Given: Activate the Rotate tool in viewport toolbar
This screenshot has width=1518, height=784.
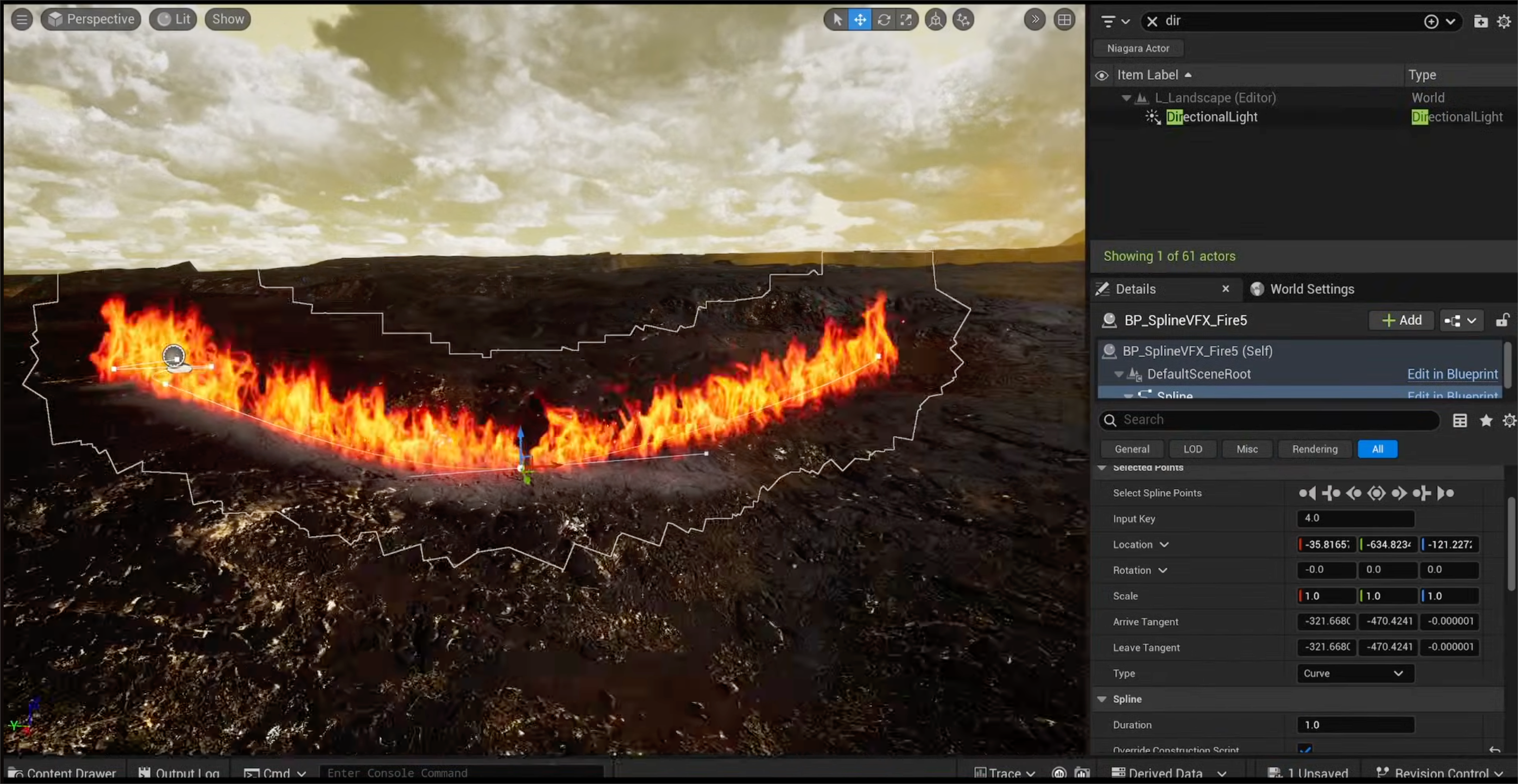Looking at the screenshot, I should (883, 19).
